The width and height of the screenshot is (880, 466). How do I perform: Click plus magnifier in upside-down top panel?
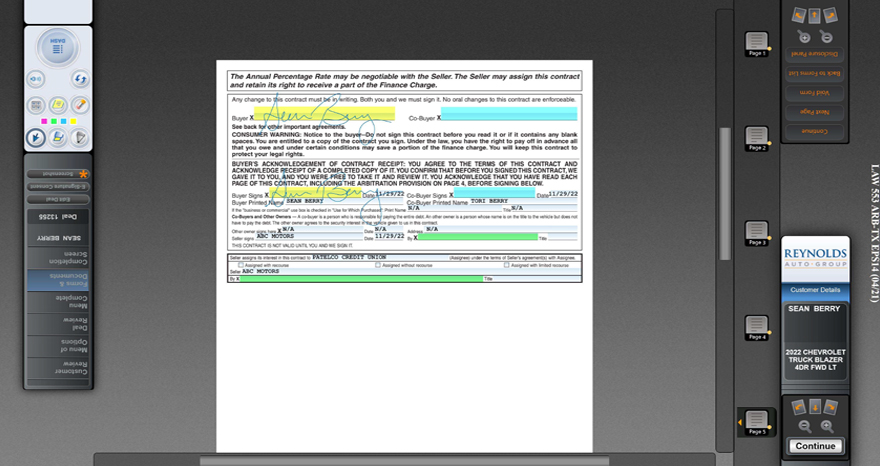click(804, 37)
